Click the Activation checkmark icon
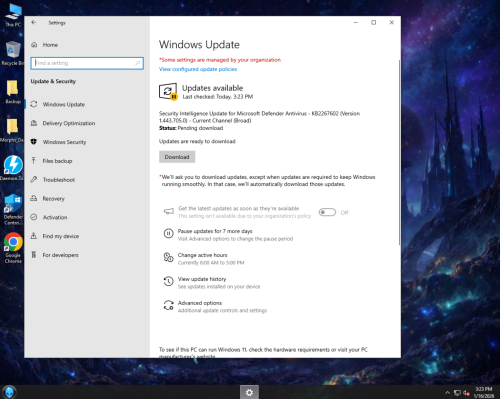 [x=34, y=217]
